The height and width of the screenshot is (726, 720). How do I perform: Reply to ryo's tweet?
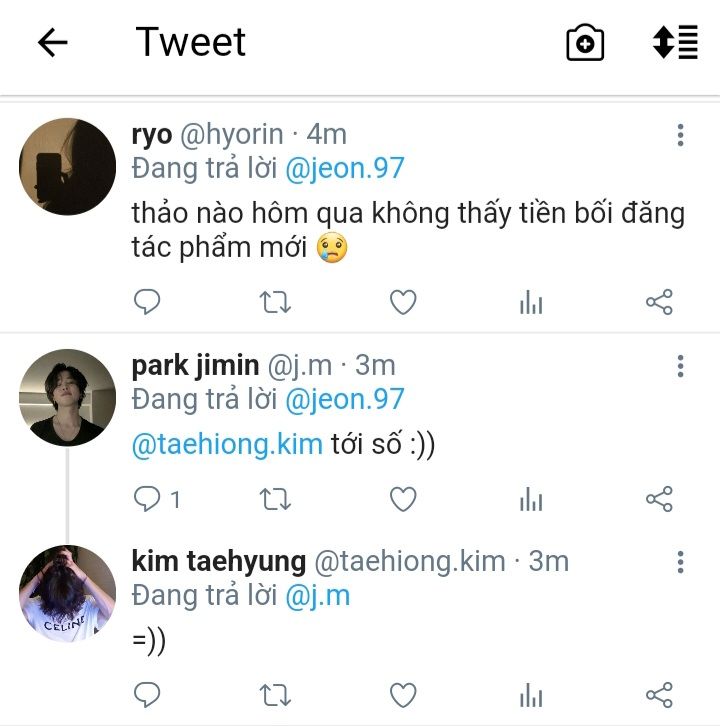point(147,302)
